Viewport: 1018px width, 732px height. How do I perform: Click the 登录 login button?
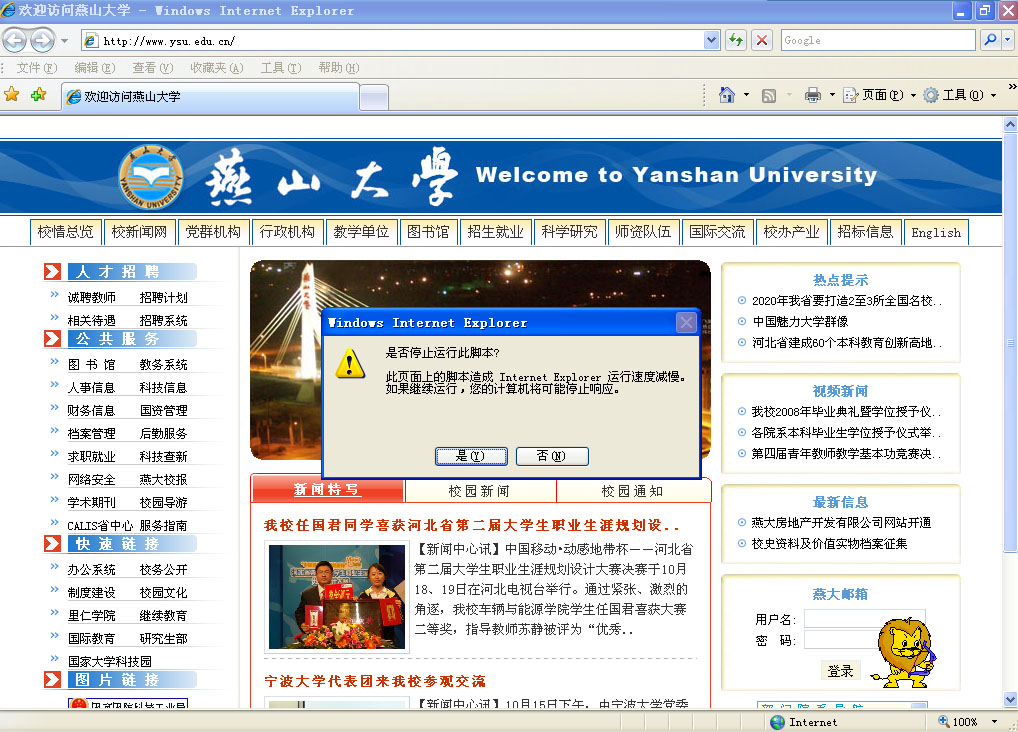point(841,671)
